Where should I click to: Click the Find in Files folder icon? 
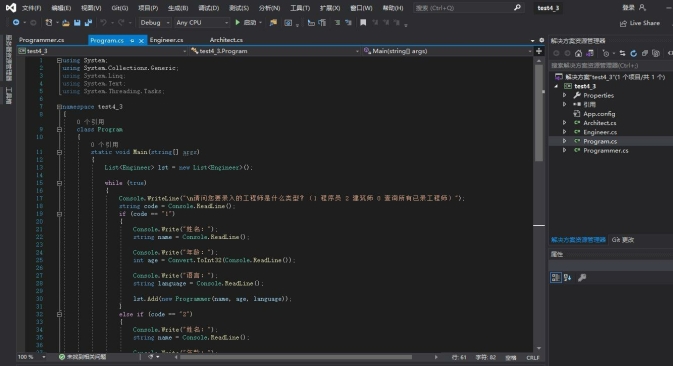pos(273,23)
